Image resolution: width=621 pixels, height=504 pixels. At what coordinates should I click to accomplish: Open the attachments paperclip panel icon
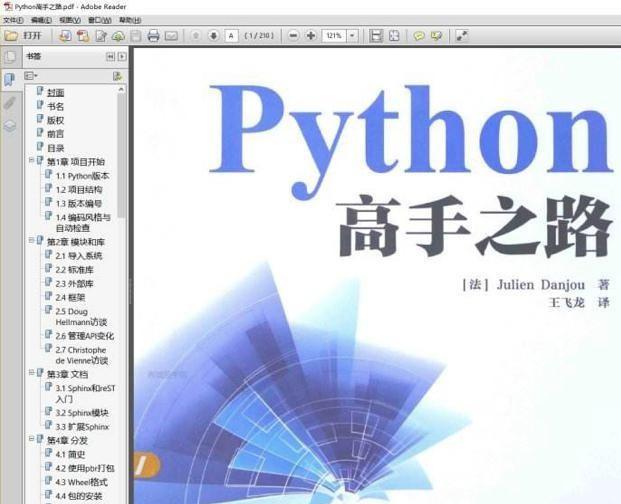coord(10,103)
